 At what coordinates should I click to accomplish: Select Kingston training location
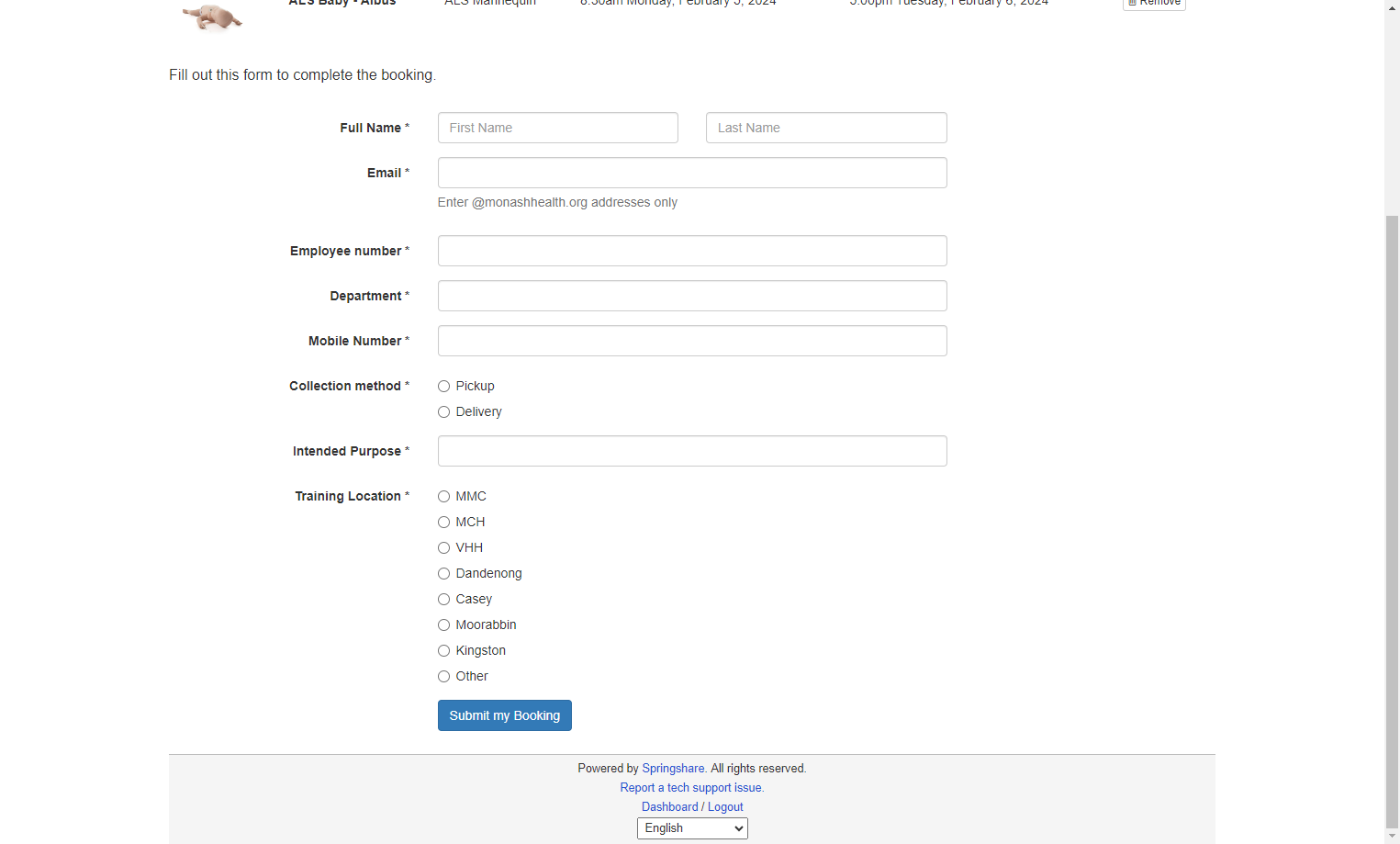(443, 651)
